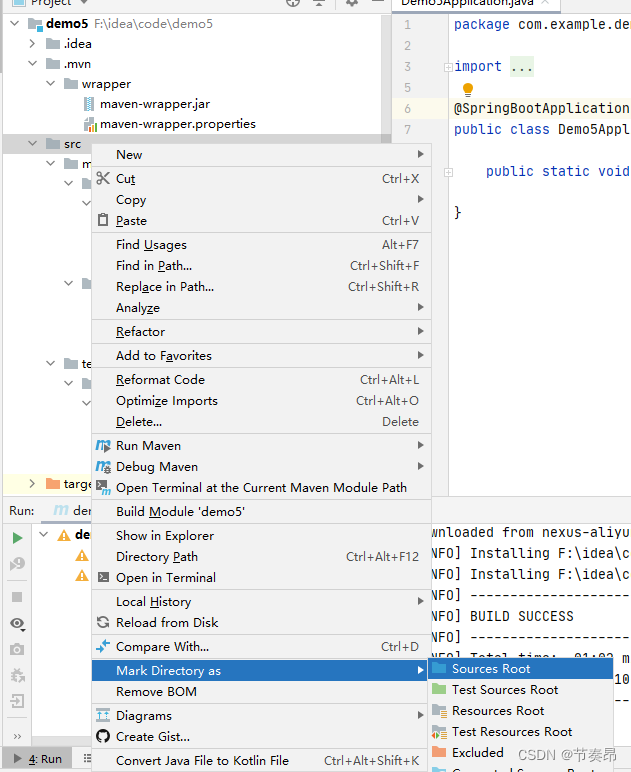Click the exit arrow icon in Run panel

click(x=17, y=701)
